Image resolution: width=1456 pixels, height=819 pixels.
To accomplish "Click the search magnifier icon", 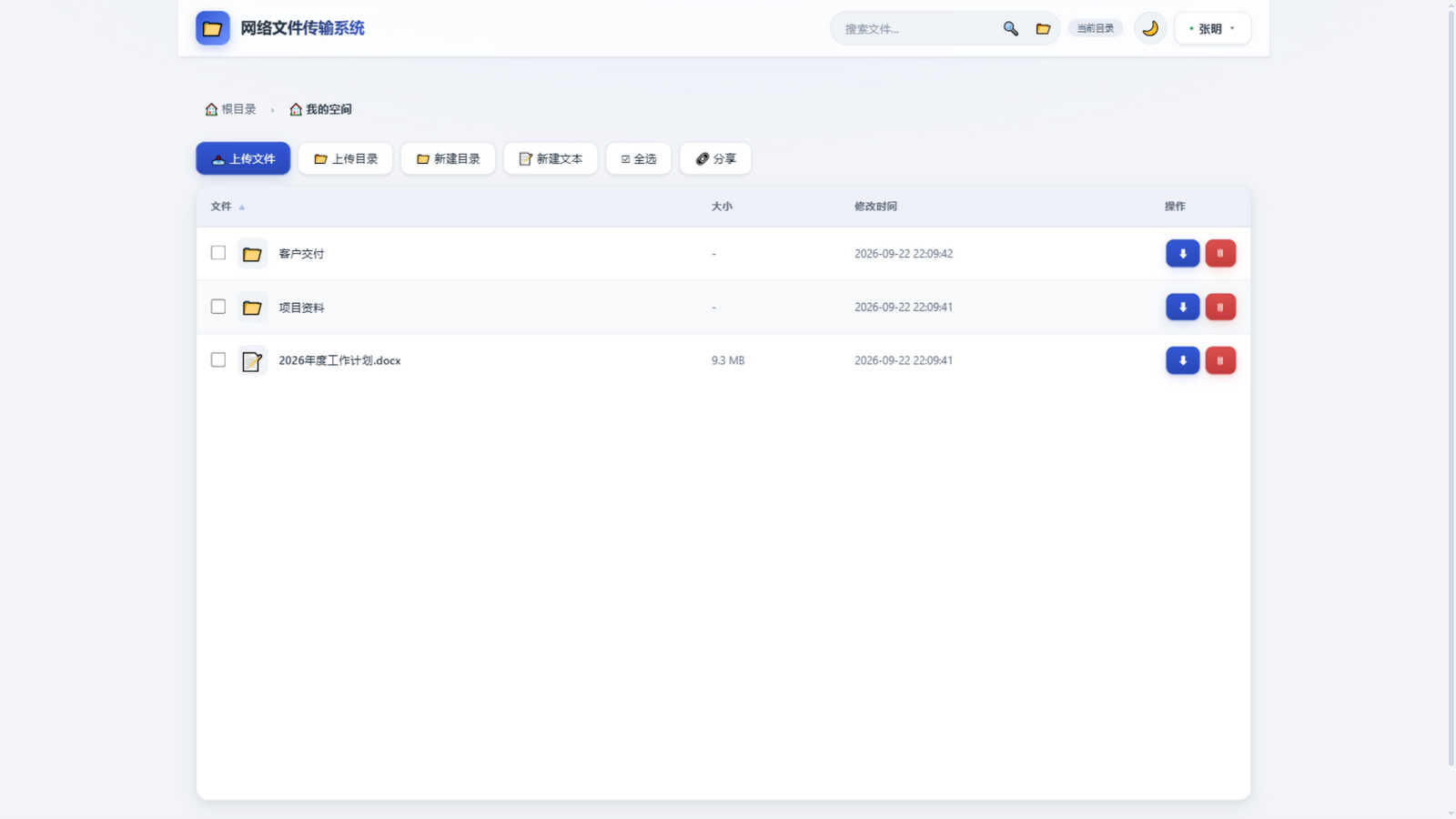I will tap(1010, 28).
